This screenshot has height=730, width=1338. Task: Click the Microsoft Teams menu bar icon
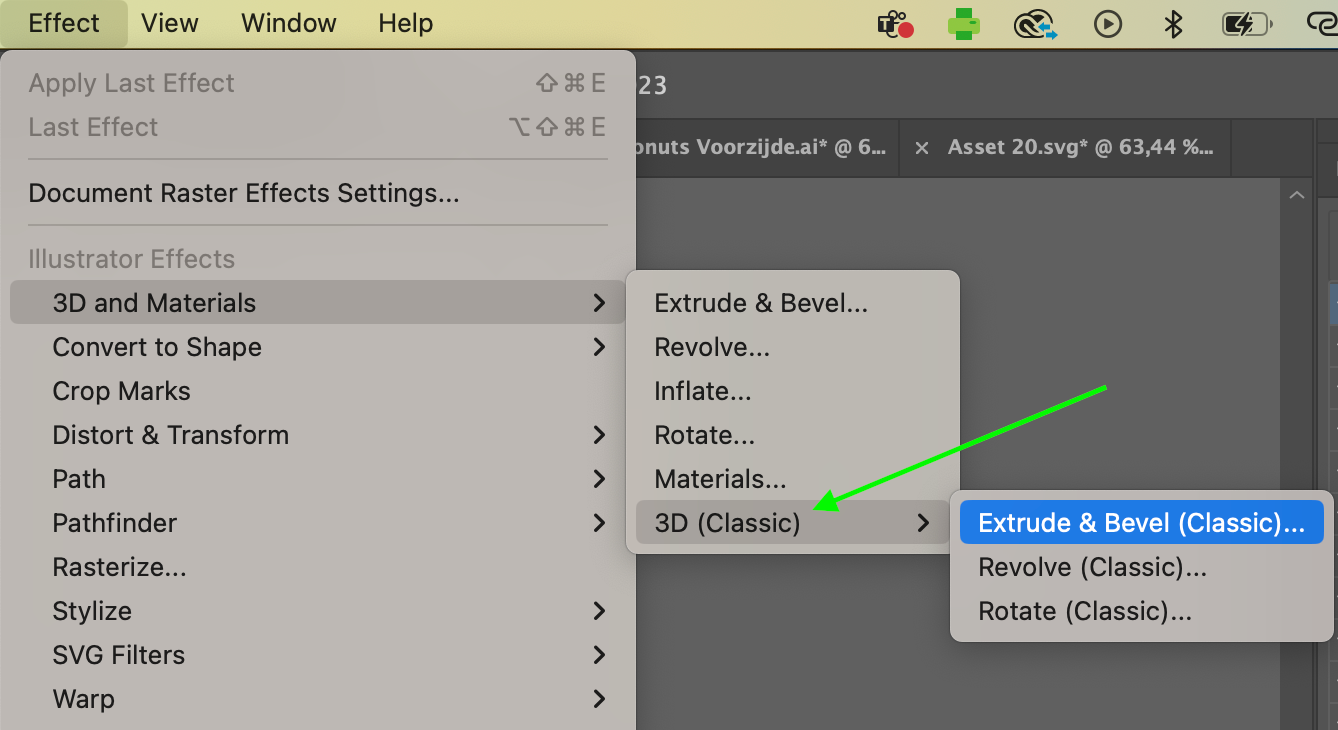[895, 24]
